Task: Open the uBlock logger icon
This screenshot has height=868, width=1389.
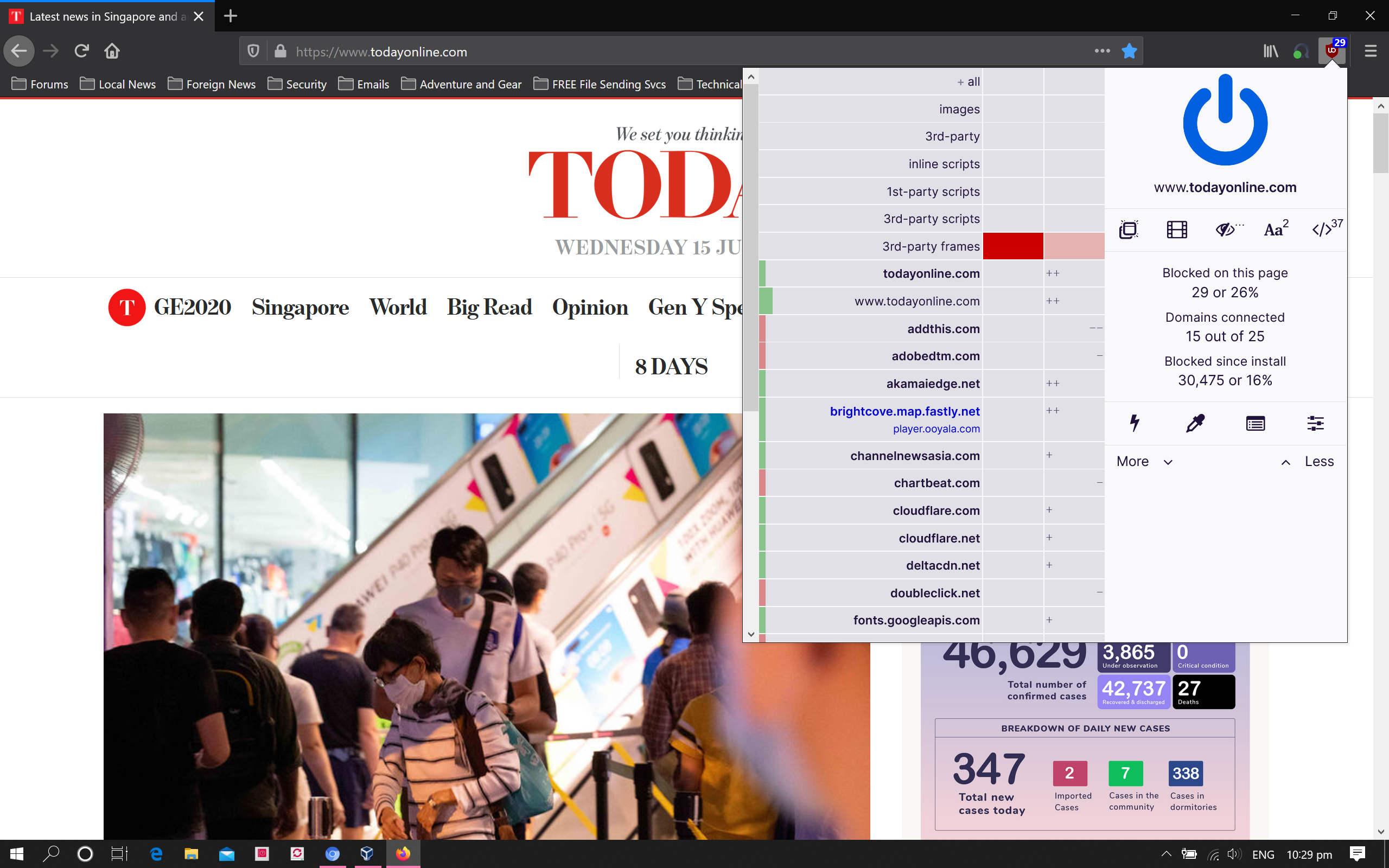Action: coord(1256,424)
